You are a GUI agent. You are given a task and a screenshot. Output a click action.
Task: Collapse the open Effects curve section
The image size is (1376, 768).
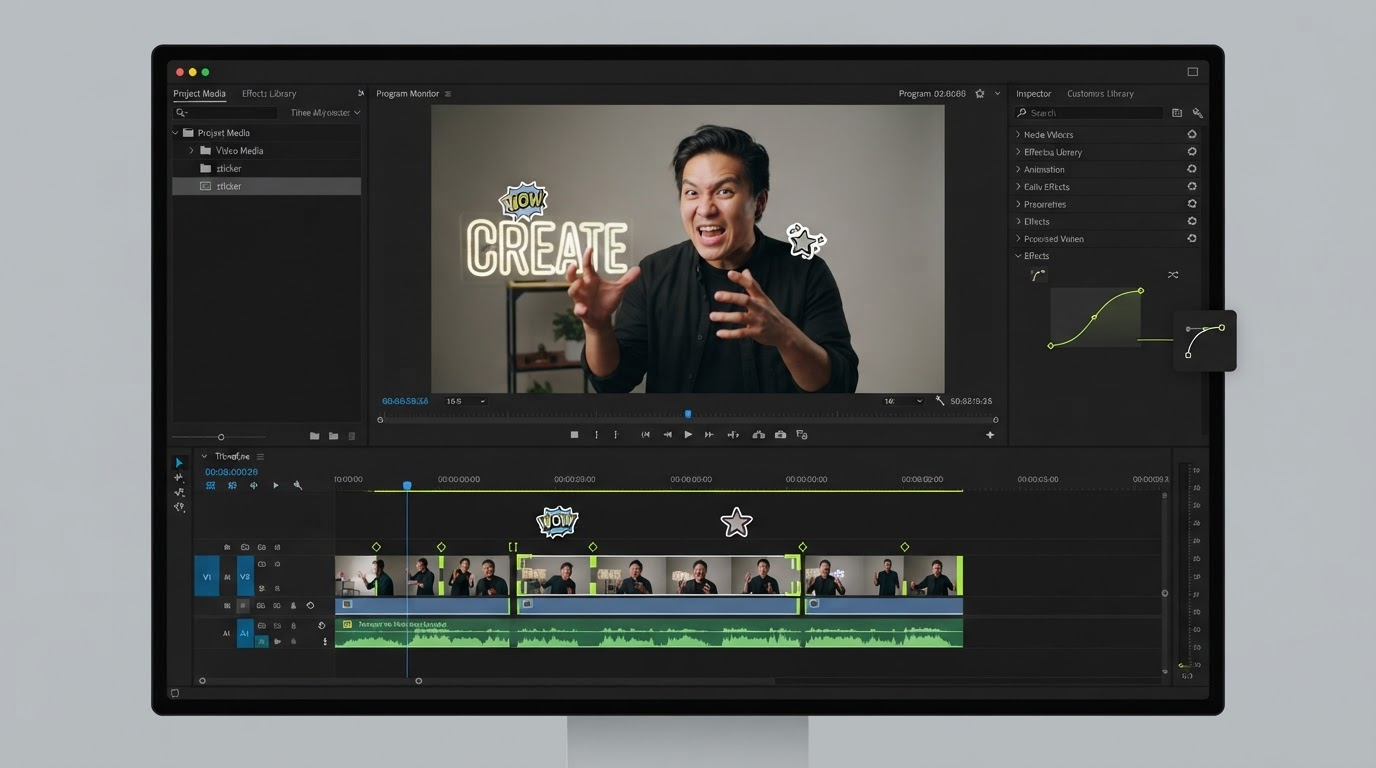[x=1018, y=256]
